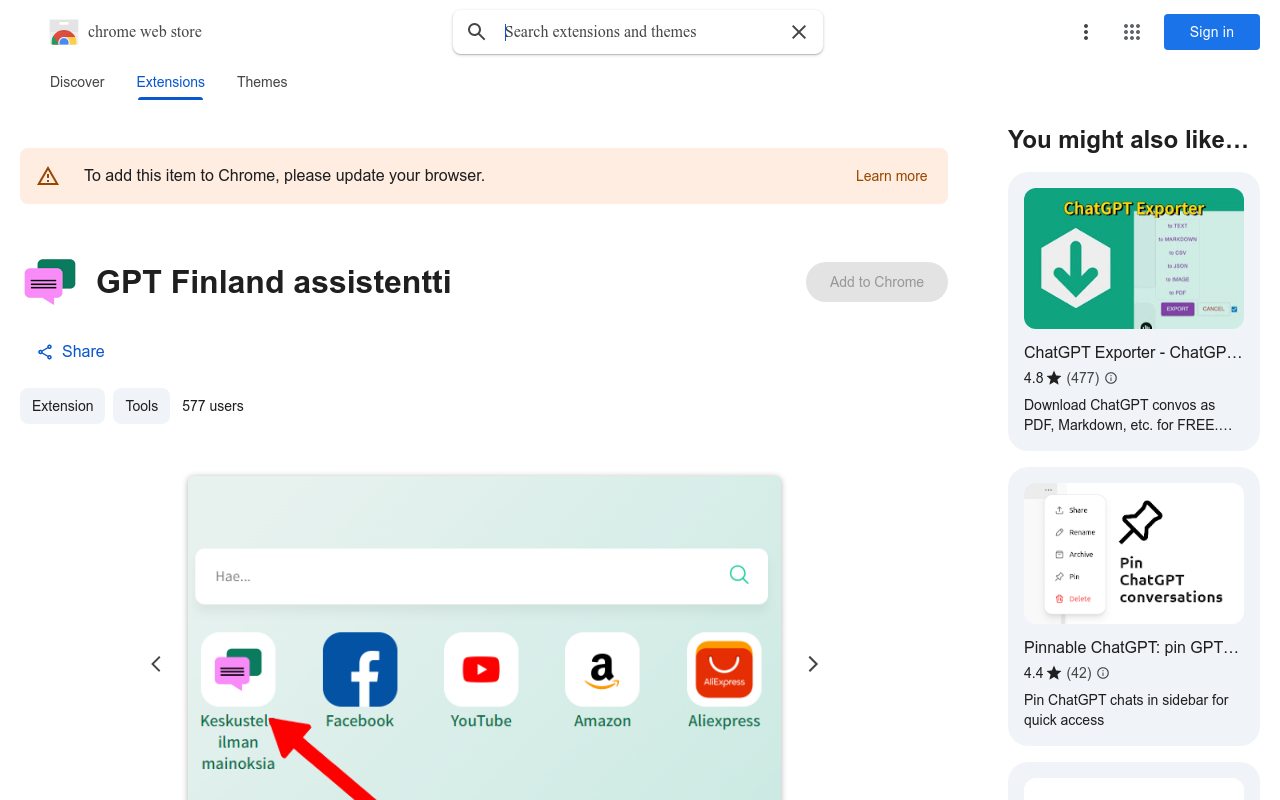Screen dimensions: 1280x800
Task: Click the Extension category chip
Action: (x=62, y=406)
